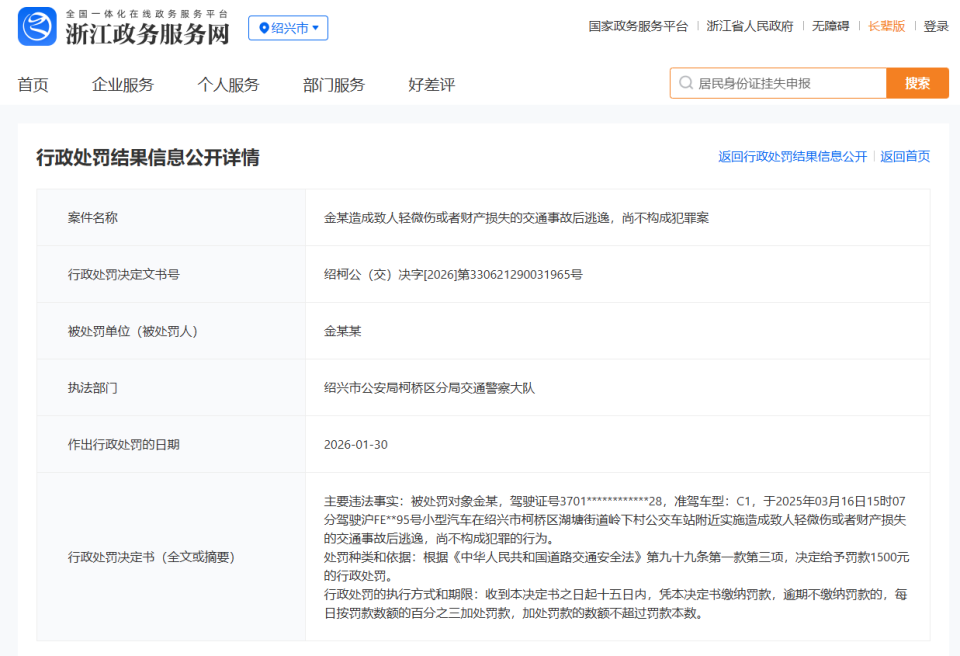Switch to the 个人服务 tab
The height and width of the screenshot is (656, 960).
(x=228, y=84)
